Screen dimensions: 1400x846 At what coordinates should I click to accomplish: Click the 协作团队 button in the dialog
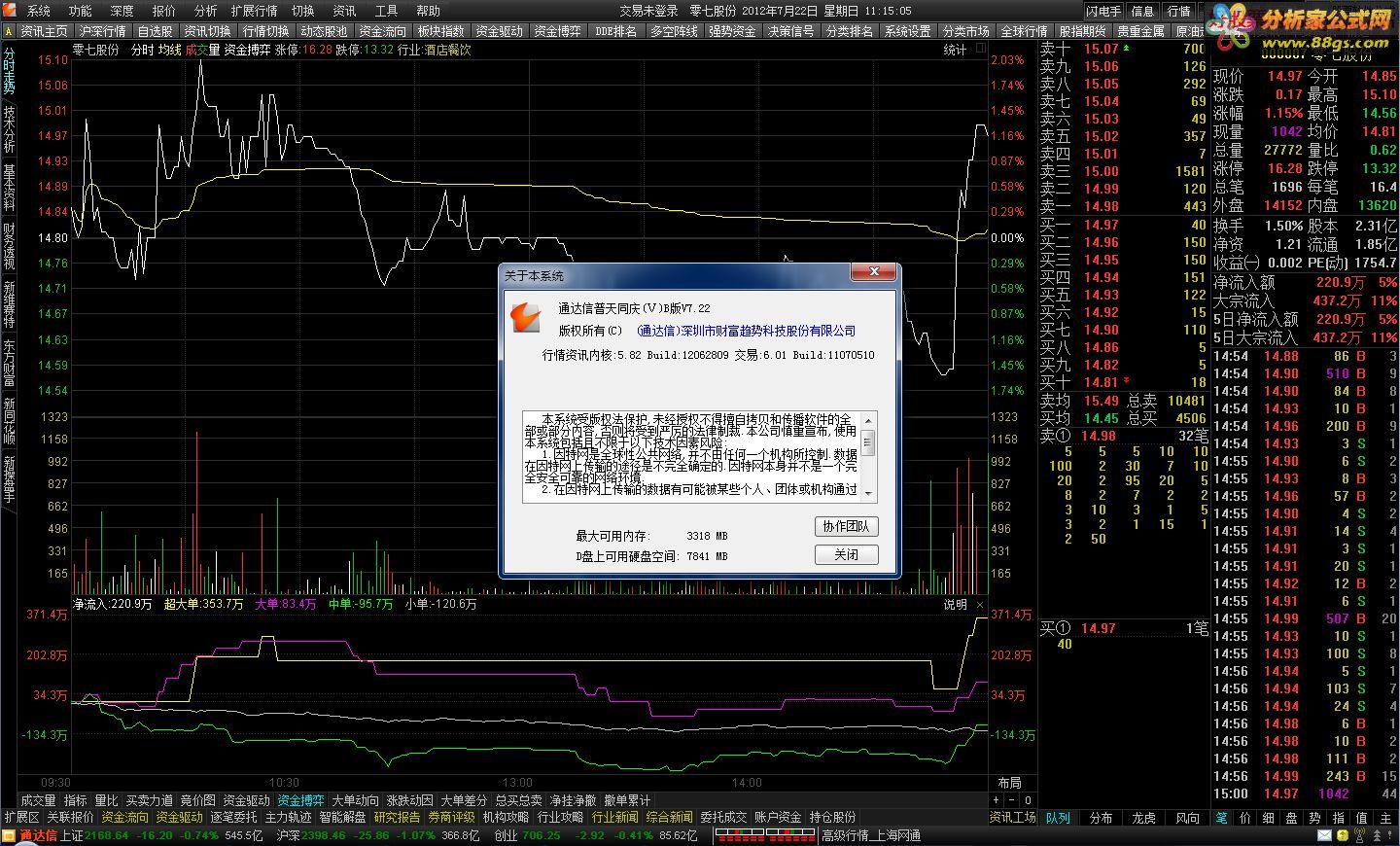[x=846, y=526]
